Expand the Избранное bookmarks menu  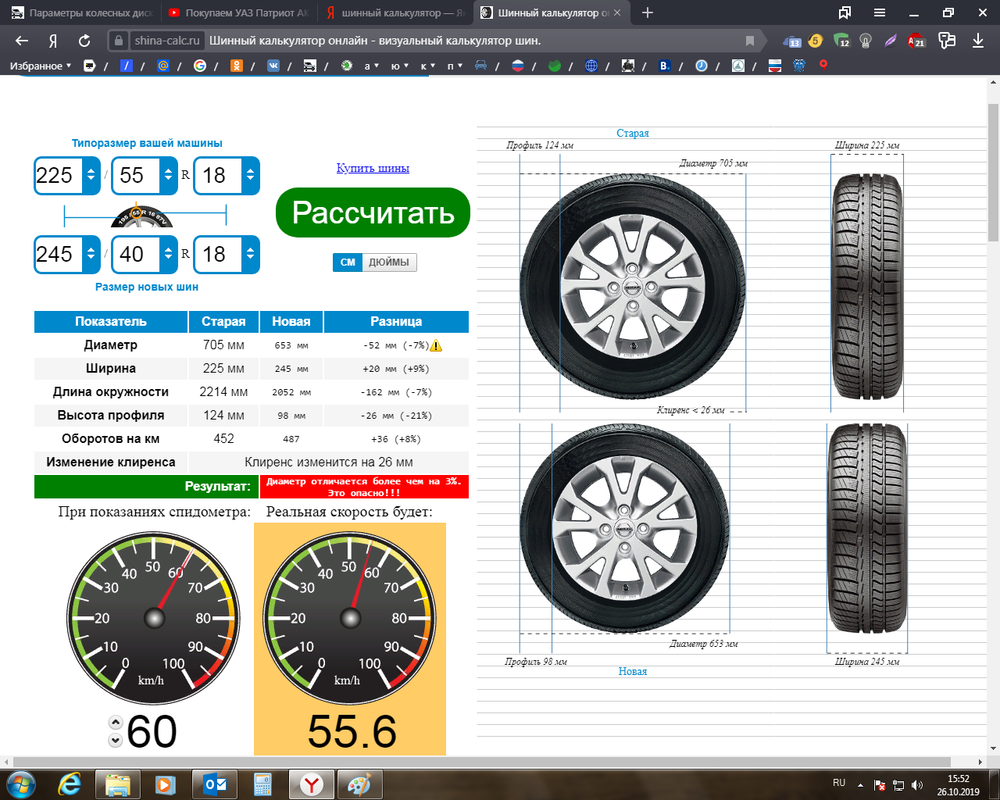[40, 66]
